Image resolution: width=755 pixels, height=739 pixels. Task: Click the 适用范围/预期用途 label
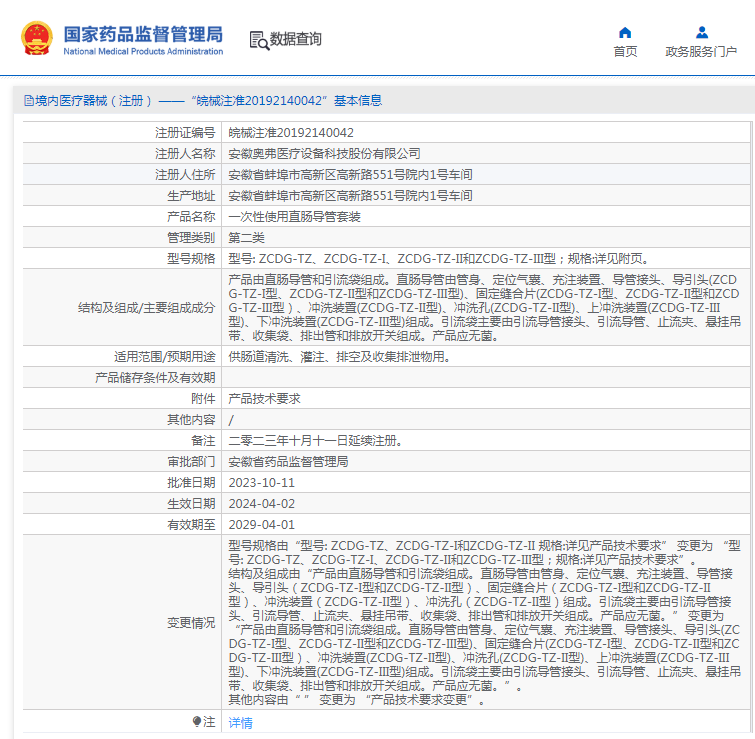pos(165,357)
